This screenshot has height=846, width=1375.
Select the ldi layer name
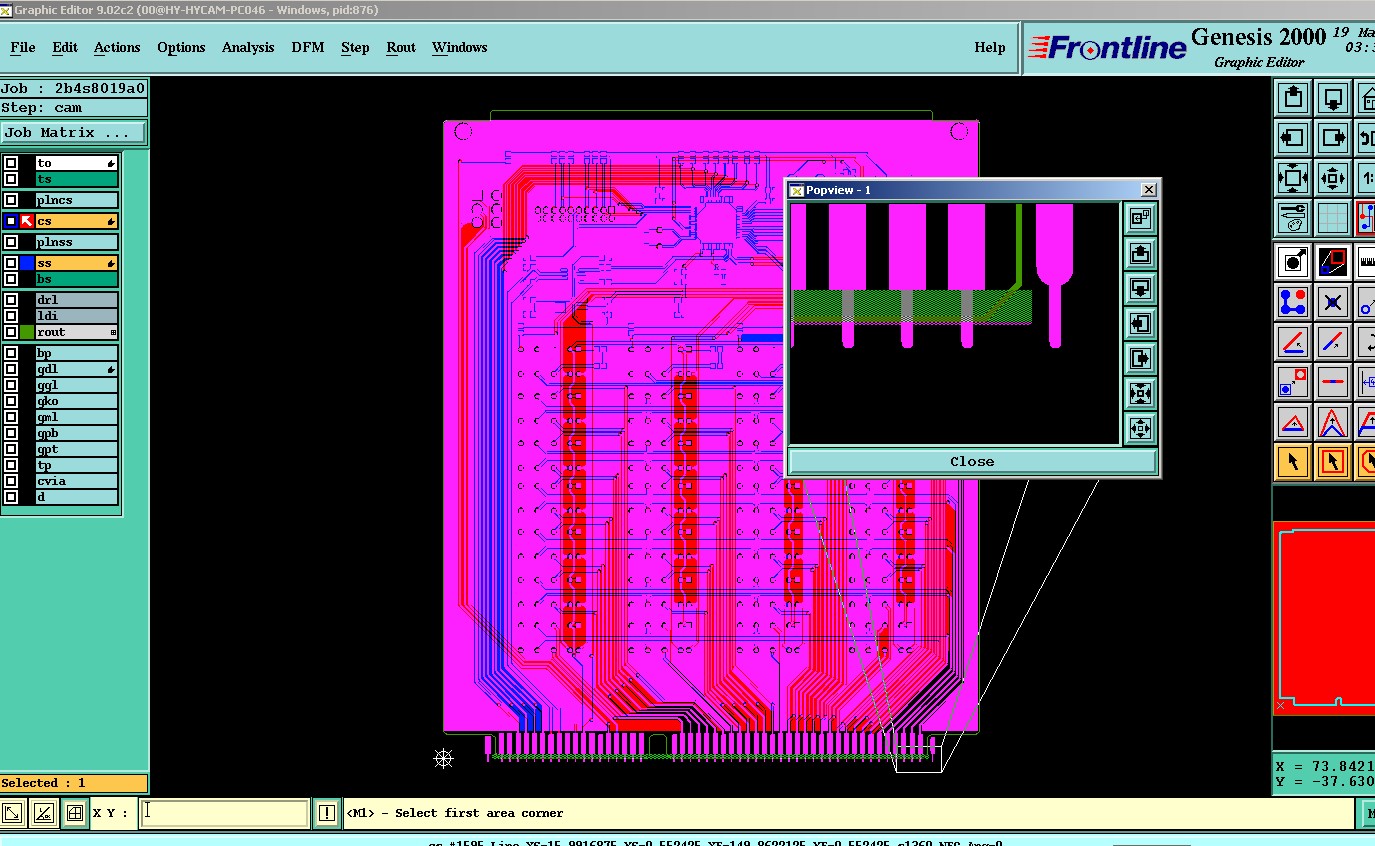(77, 316)
